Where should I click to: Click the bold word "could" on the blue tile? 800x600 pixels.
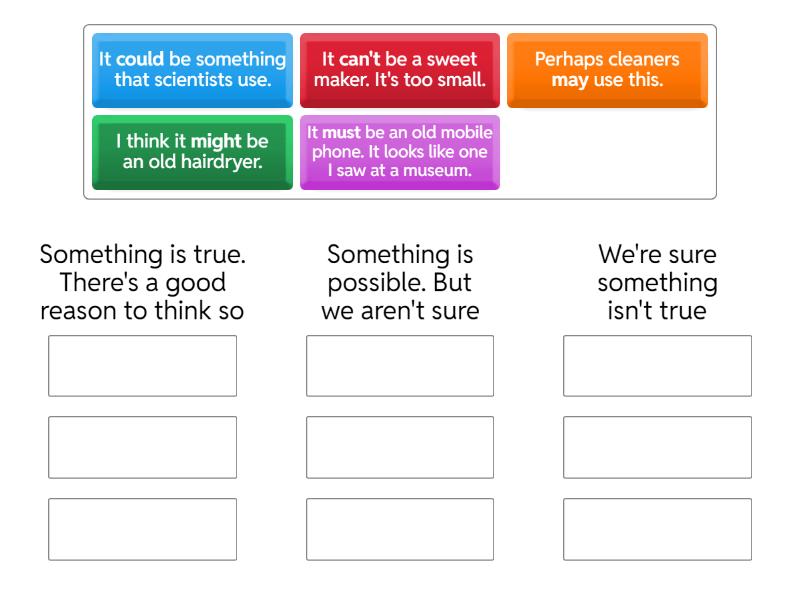(x=140, y=60)
